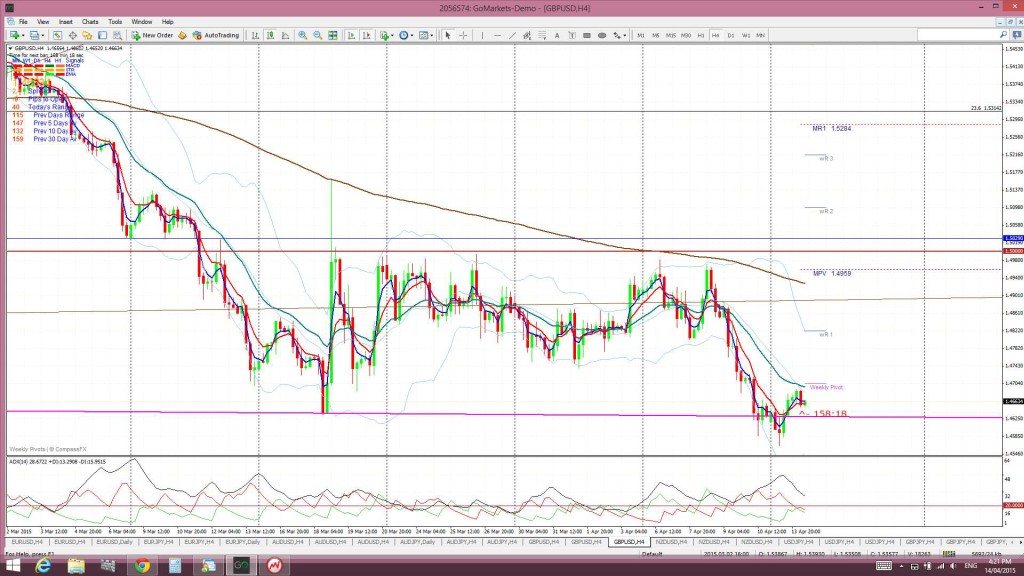Click the Weekly Pivot label
This screenshot has width=1024, height=576.
[x=826, y=387]
